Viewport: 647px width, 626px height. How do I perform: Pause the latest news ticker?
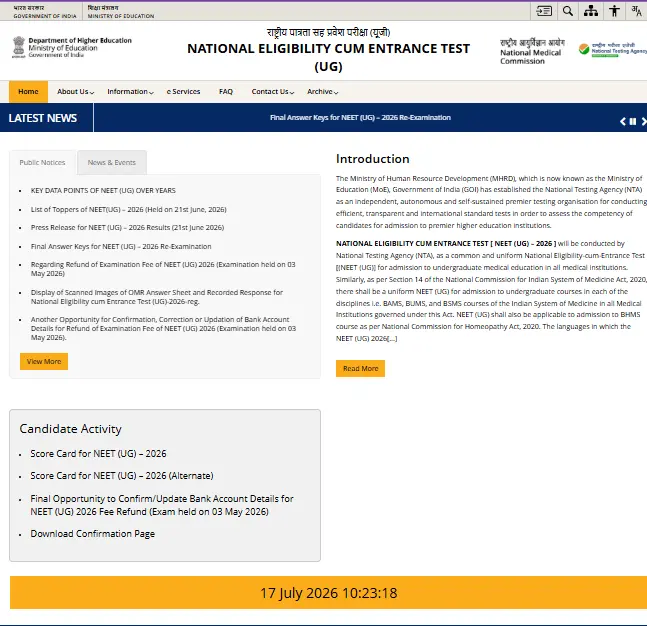[x=633, y=121]
